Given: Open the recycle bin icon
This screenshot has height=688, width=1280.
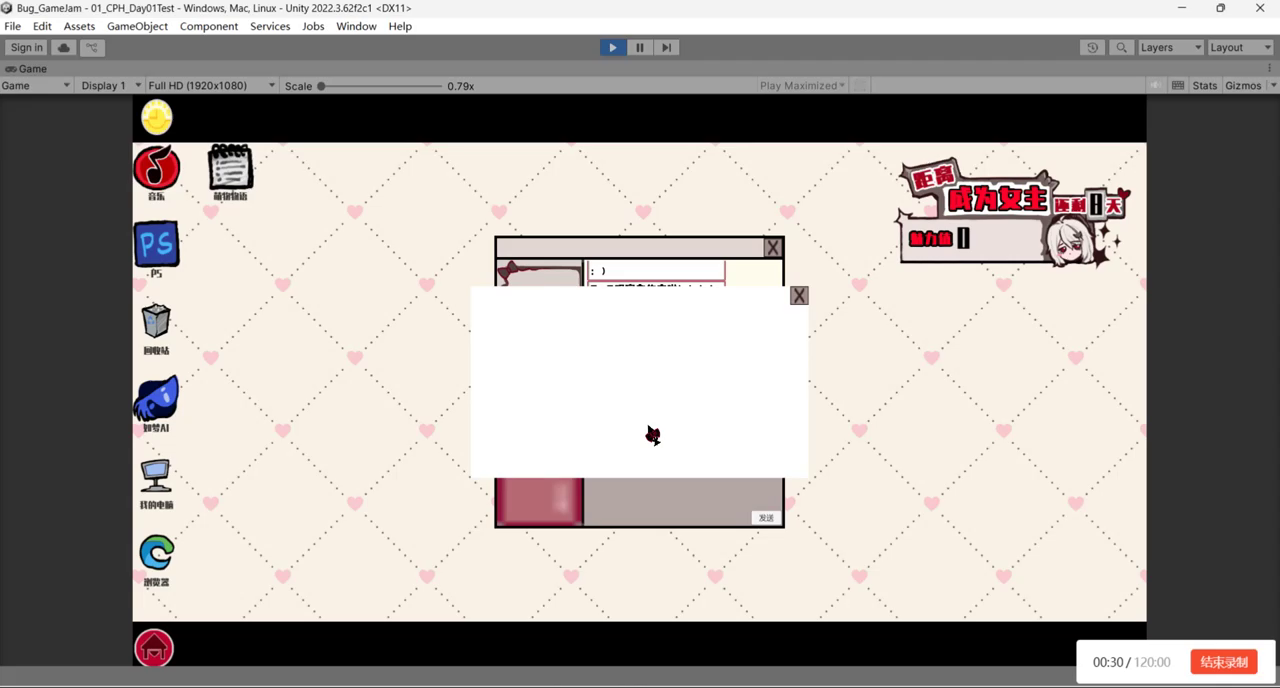Looking at the screenshot, I should click(x=156, y=322).
